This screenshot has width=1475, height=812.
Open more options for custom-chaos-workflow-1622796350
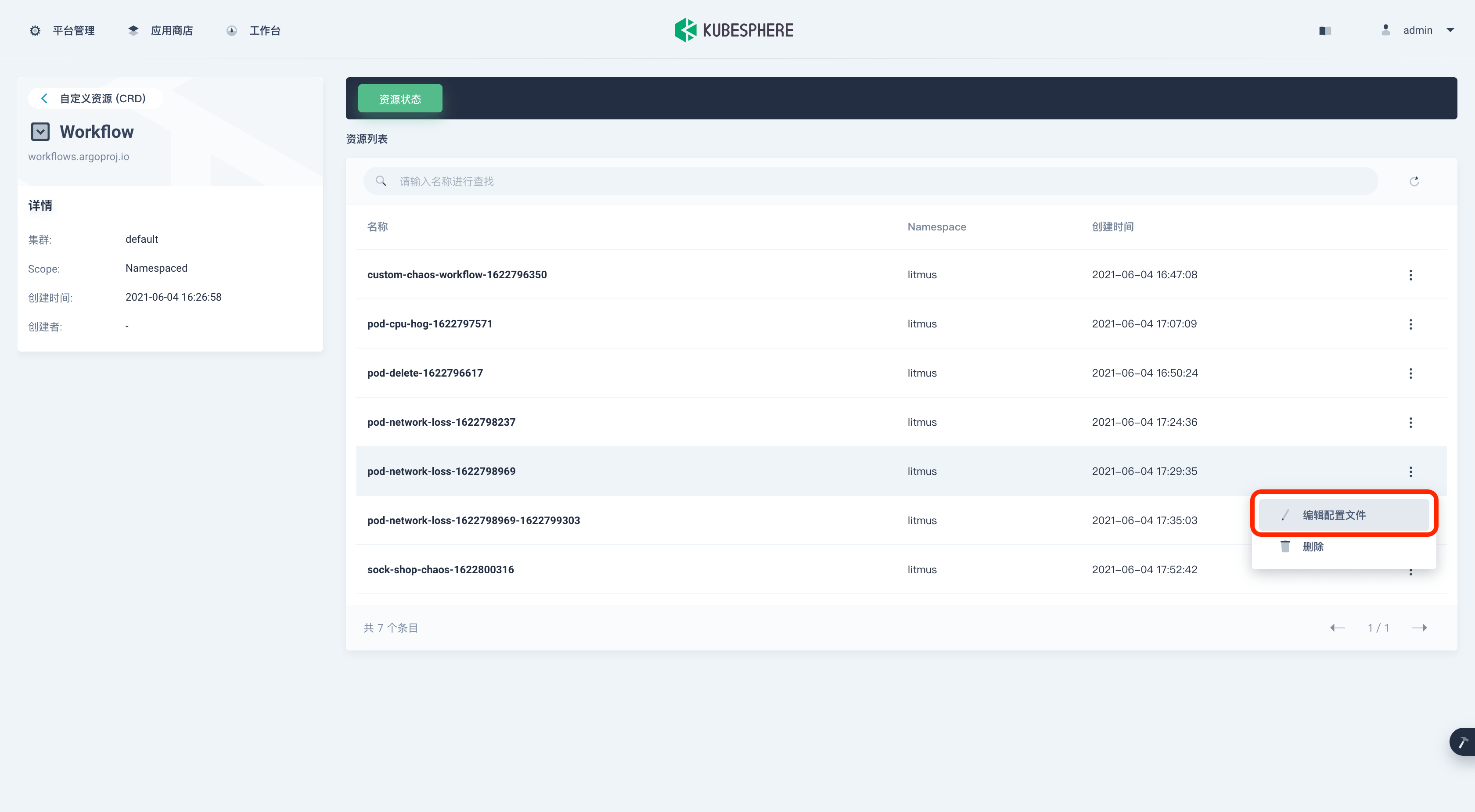1410,275
